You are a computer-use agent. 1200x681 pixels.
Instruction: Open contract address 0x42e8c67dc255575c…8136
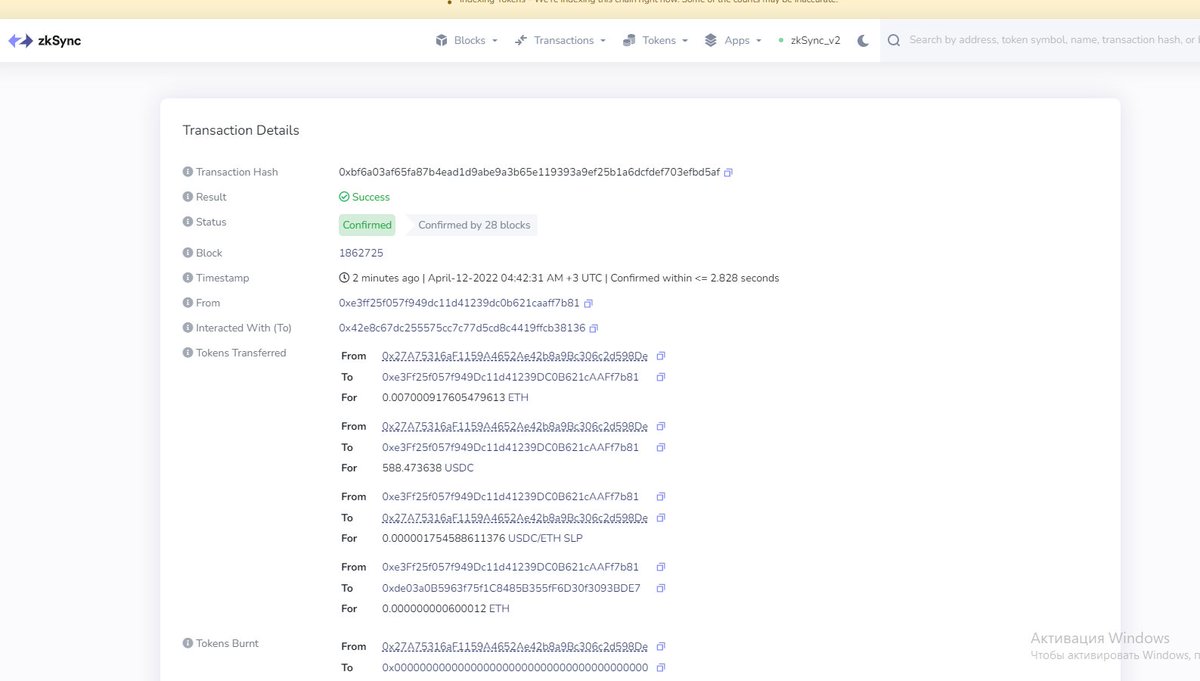[x=462, y=328]
